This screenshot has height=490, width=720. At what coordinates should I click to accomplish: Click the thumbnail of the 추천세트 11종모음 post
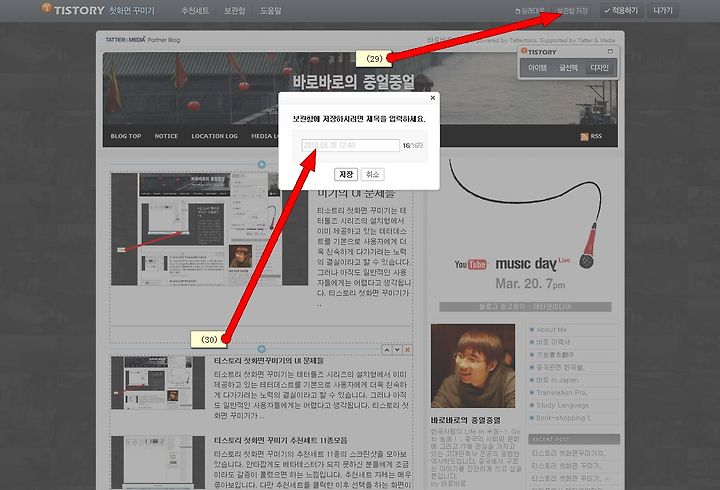(158, 462)
